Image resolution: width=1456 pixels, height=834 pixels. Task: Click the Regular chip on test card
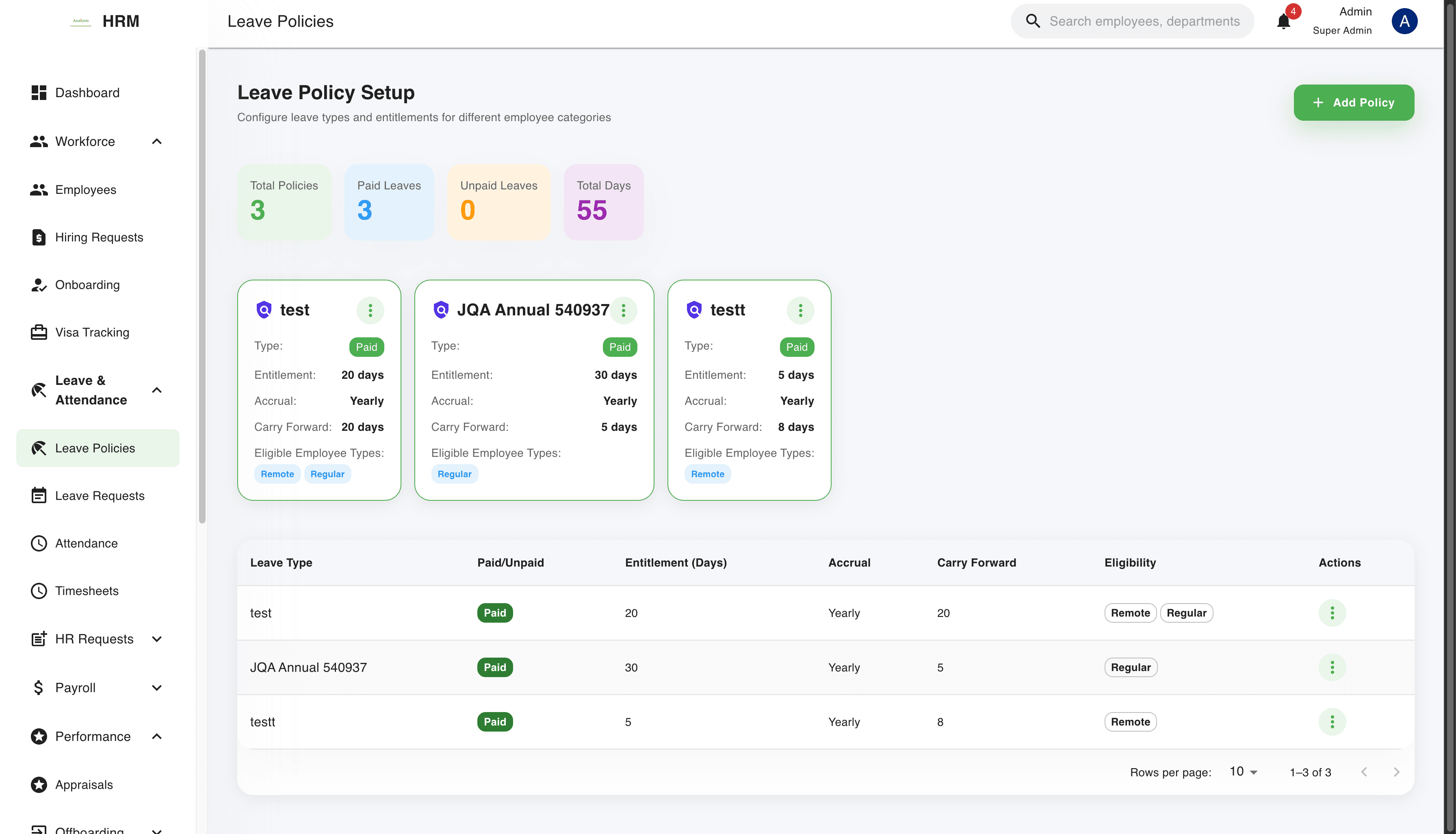tap(327, 474)
